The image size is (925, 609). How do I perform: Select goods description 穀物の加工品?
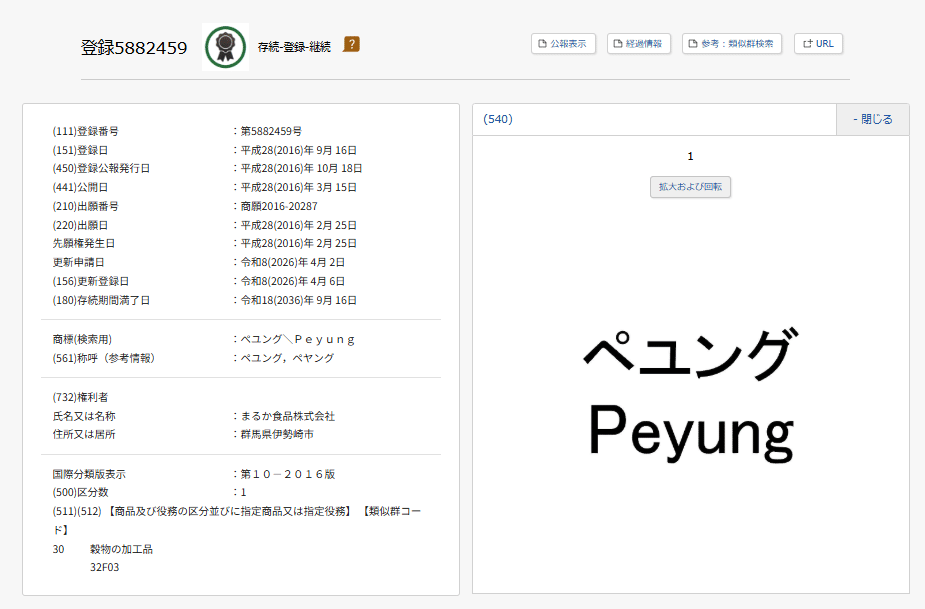[x=122, y=549]
